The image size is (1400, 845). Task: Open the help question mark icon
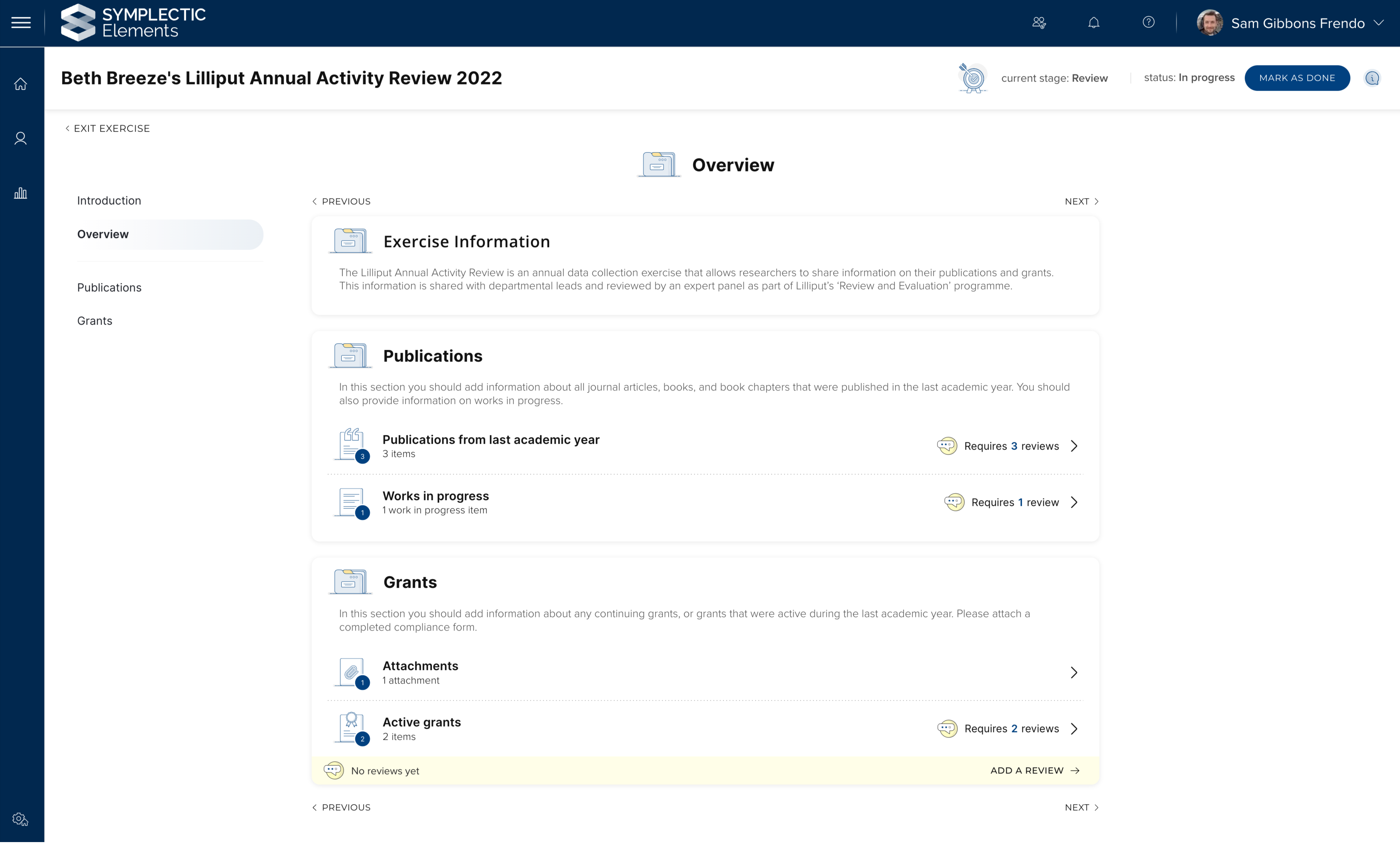point(1148,22)
